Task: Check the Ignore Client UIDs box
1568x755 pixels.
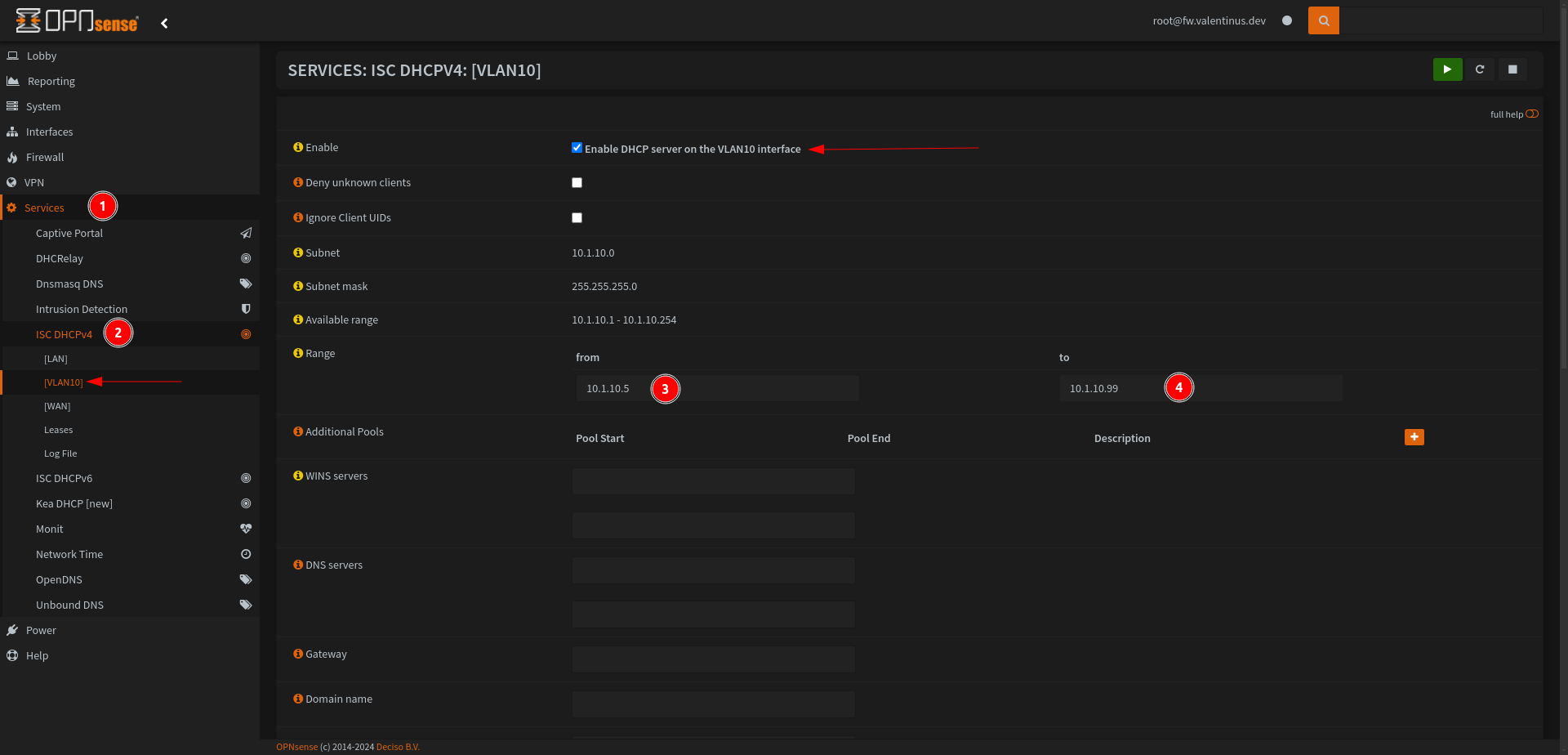Action: pos(577,217)
